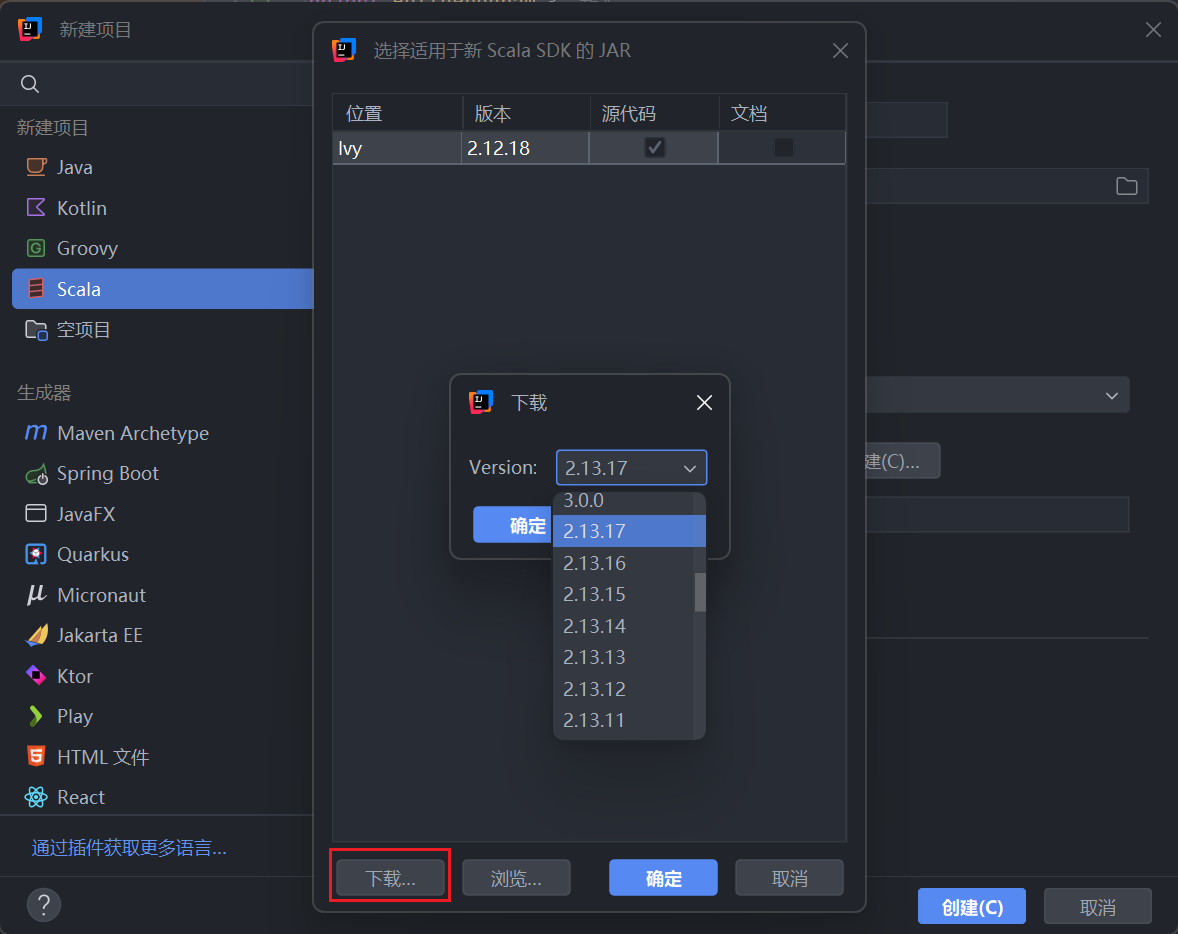Screen dimensions: 1178x934
Task: Choose the HTML 文件 generator entry
Action: (x=103, y=757)
